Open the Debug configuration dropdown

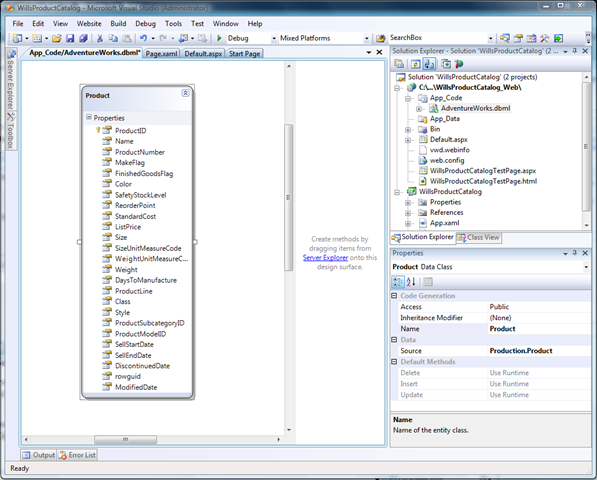tap(273, 38)
